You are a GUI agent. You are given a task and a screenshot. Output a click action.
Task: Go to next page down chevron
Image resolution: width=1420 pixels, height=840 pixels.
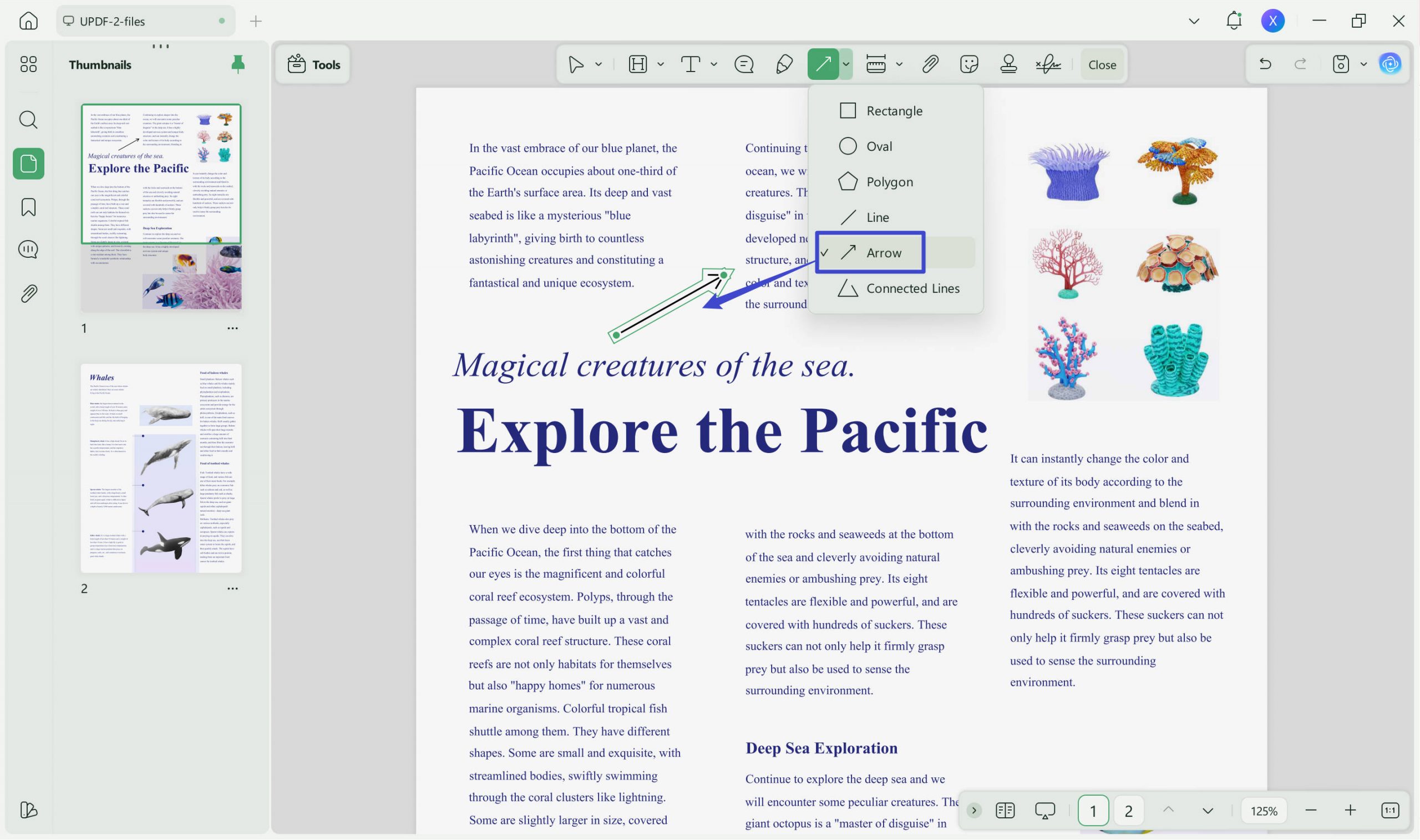[x=1208, y=811]
